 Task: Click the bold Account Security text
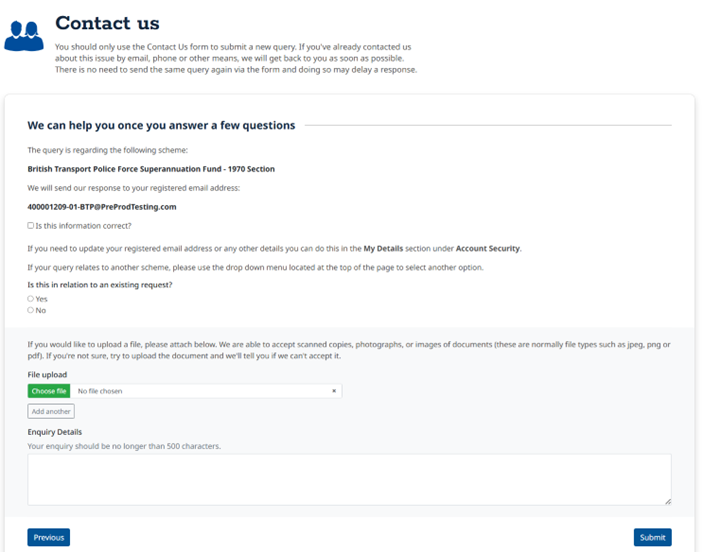(488, 248)
